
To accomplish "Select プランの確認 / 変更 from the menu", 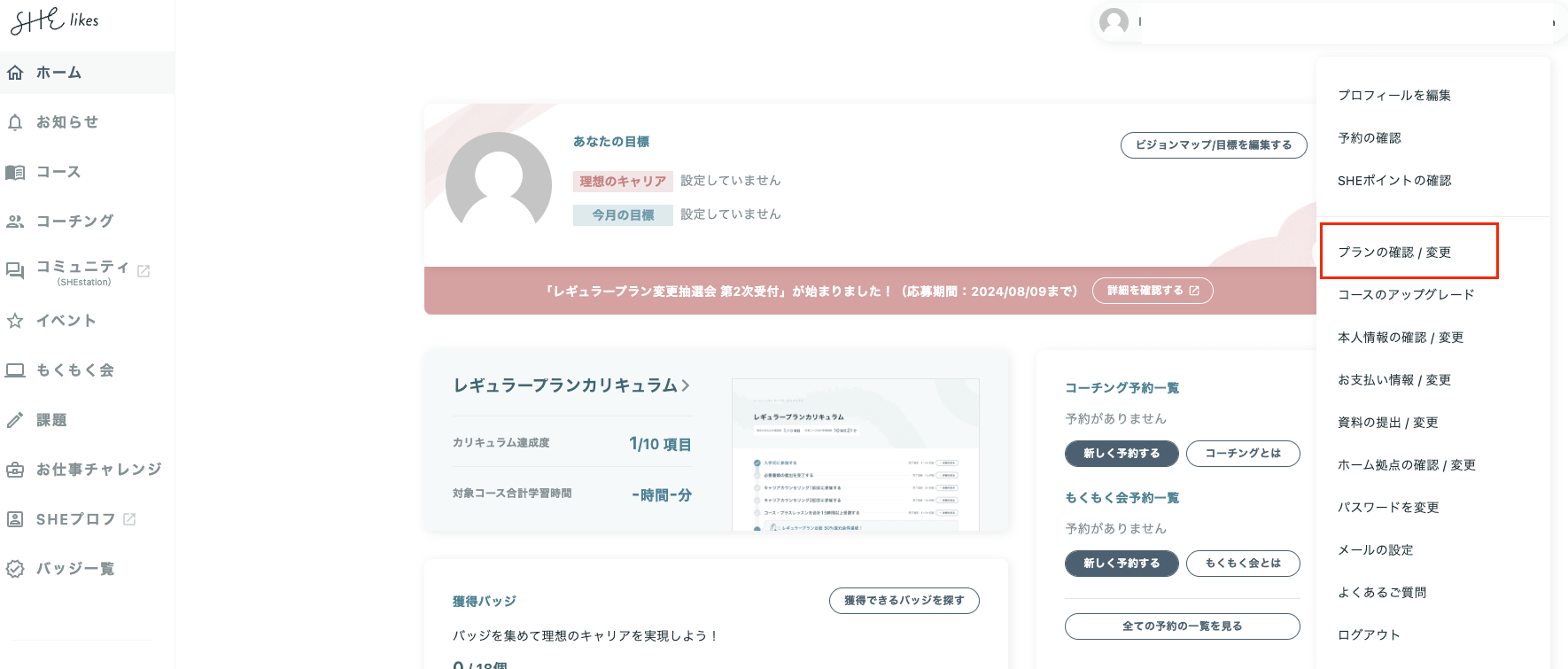I will 1394,253.
